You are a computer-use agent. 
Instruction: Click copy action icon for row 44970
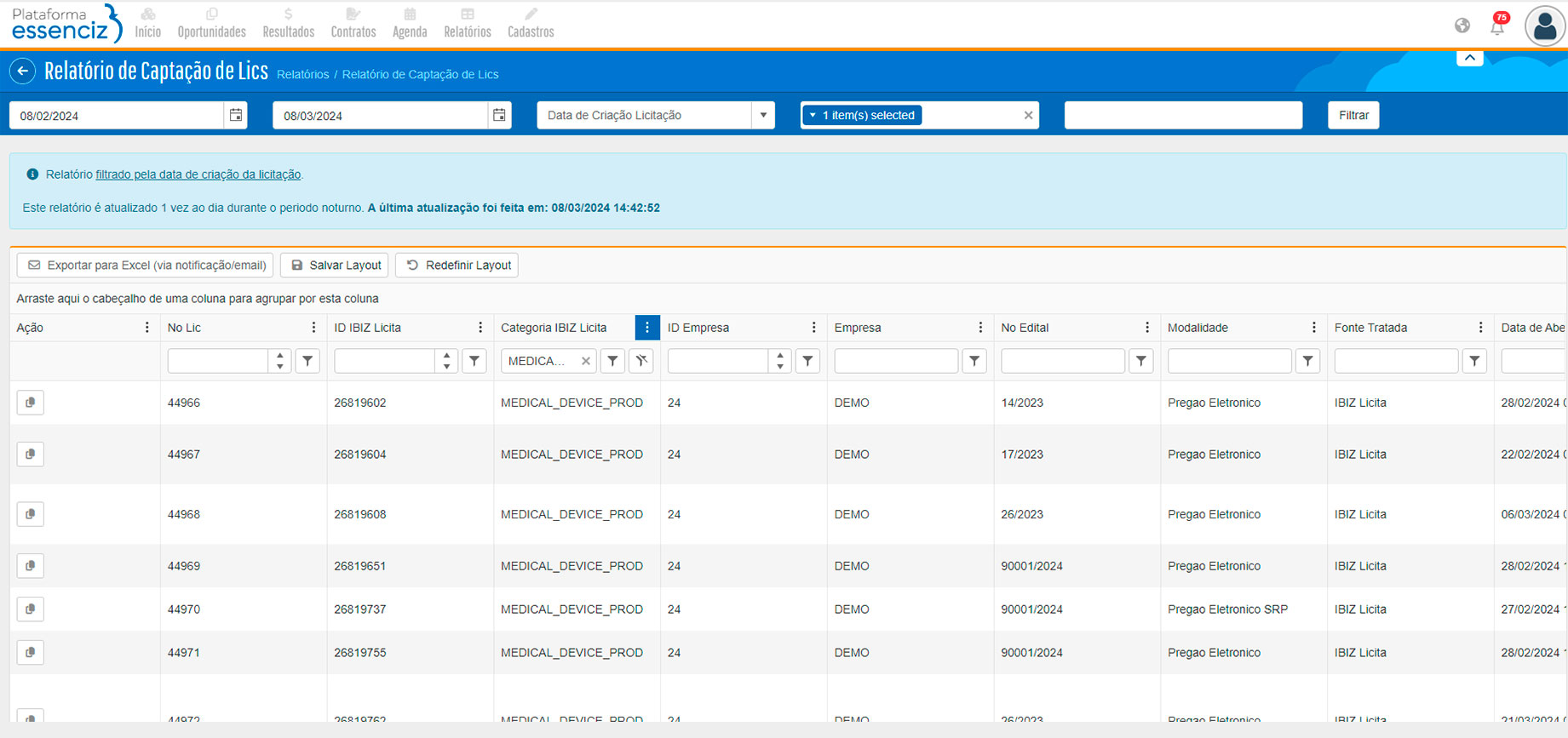[x=31, y=609]
